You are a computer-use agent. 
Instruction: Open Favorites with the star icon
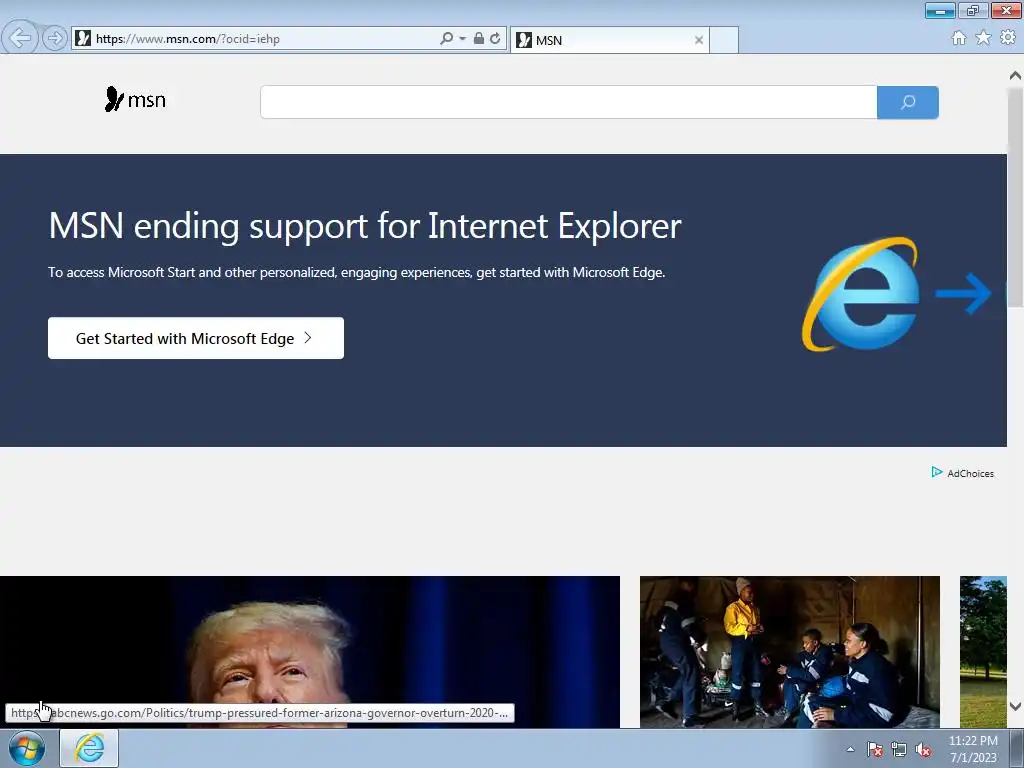pyautogui.click(x=983, y=38)
